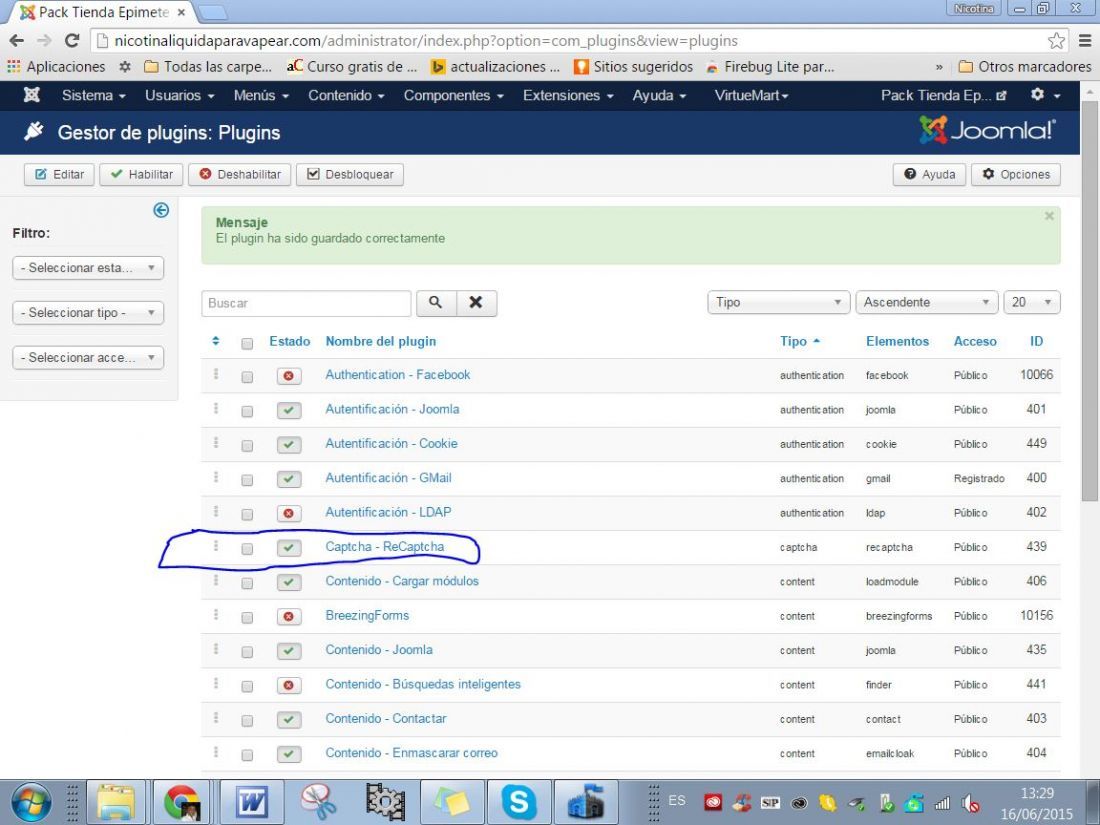Open the Pack Tienda Ep... site link
The height and width of the screenshot is (825, 1100).
[944, 95]
